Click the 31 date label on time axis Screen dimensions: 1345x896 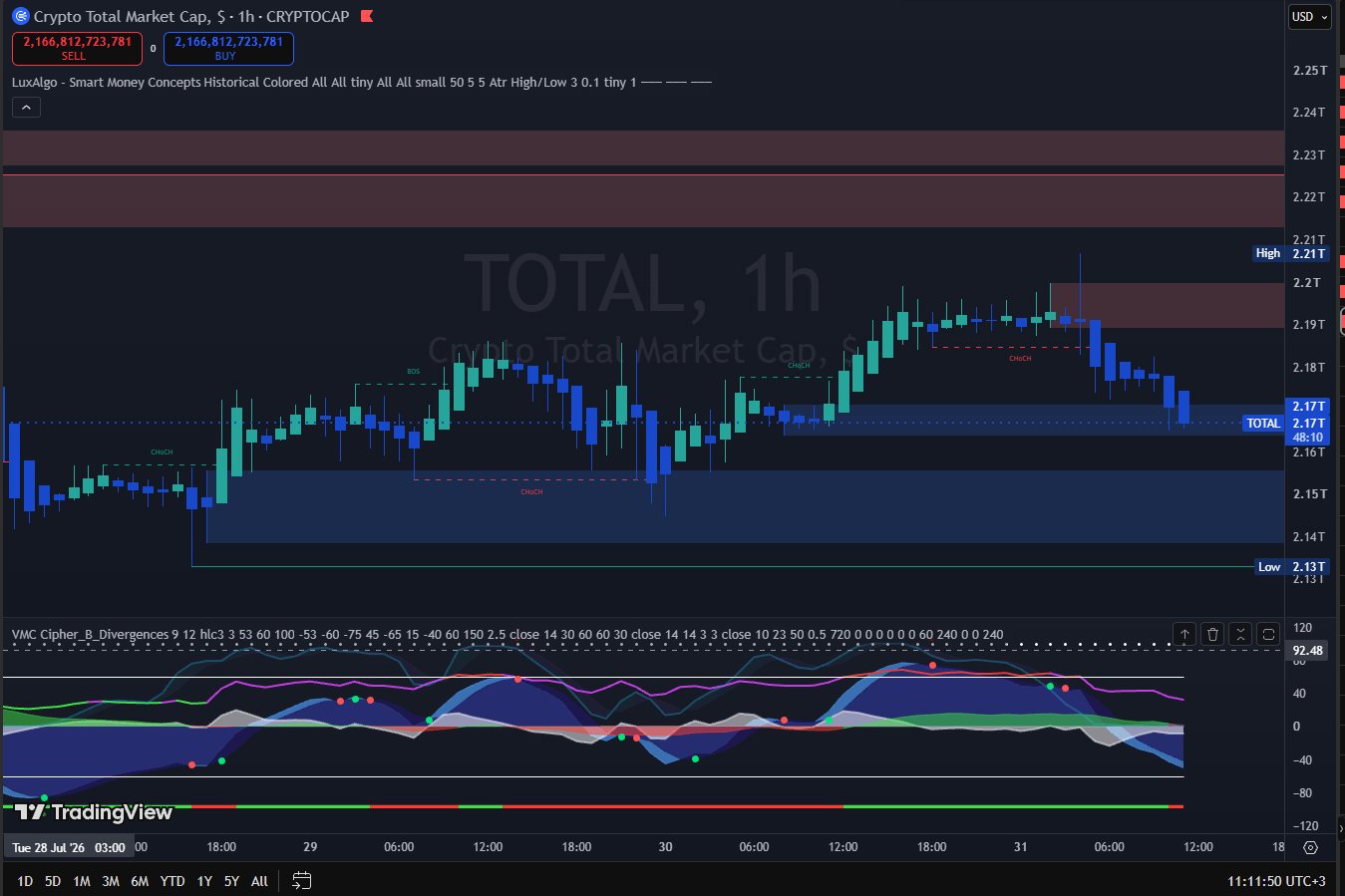pyautogui.click(x=1020, y=847)
